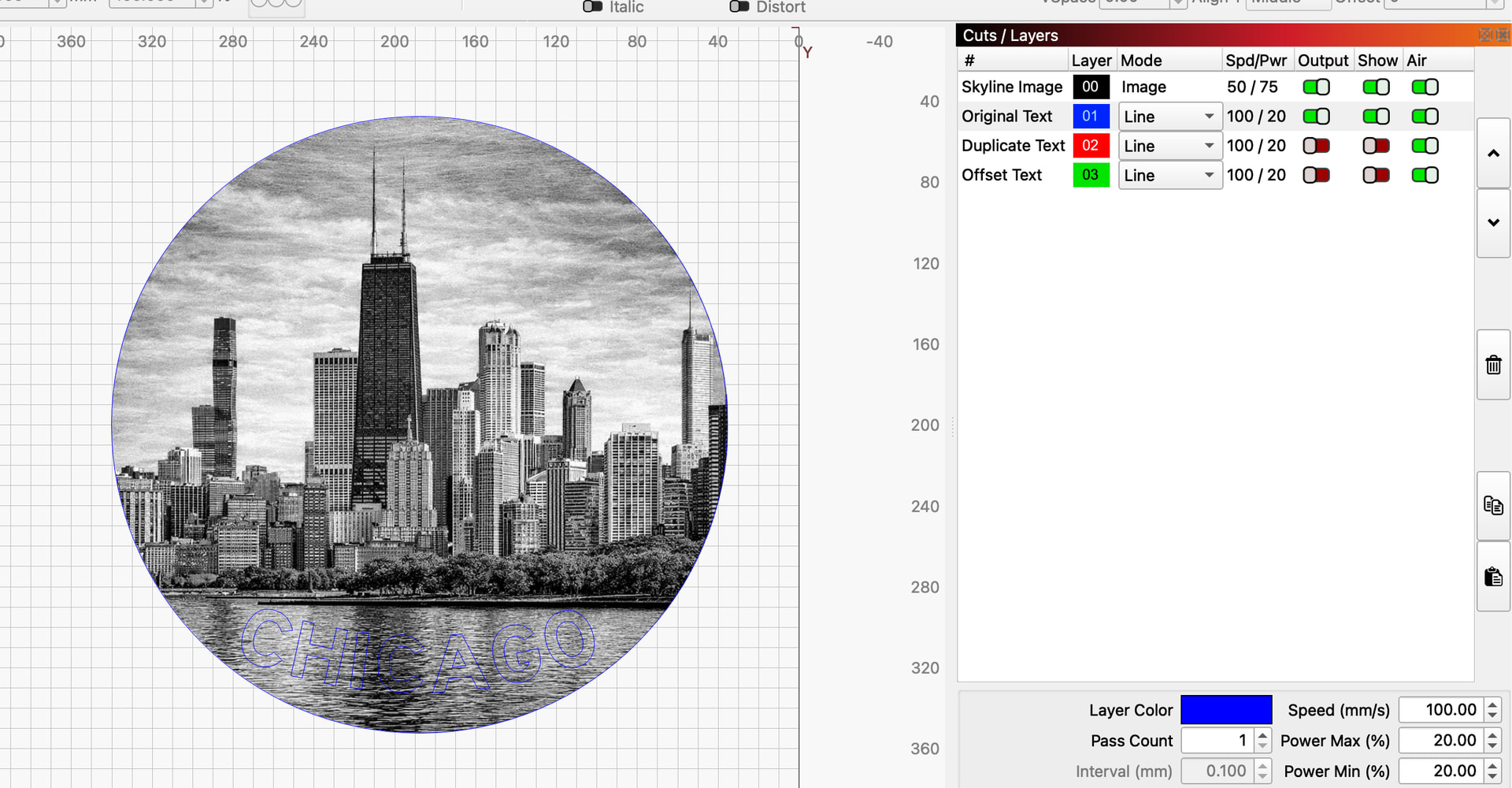This screenshot has height=788, width=1512.
Task: Enable Output for the Duplicate Text layer
Action: (x=1316, y=146)
